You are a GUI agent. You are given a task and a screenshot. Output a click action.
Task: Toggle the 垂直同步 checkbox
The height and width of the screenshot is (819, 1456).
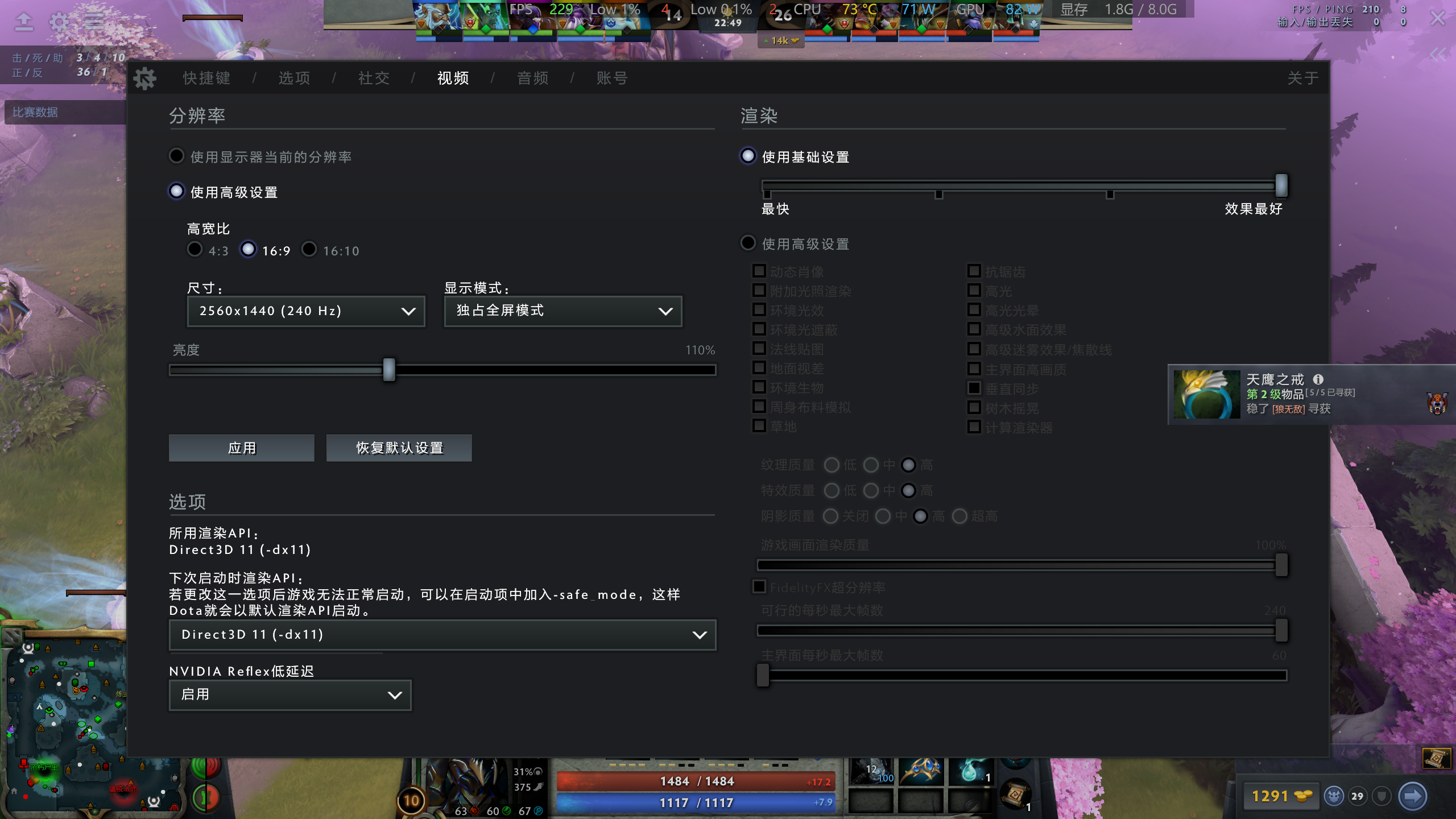pos(974,388)
